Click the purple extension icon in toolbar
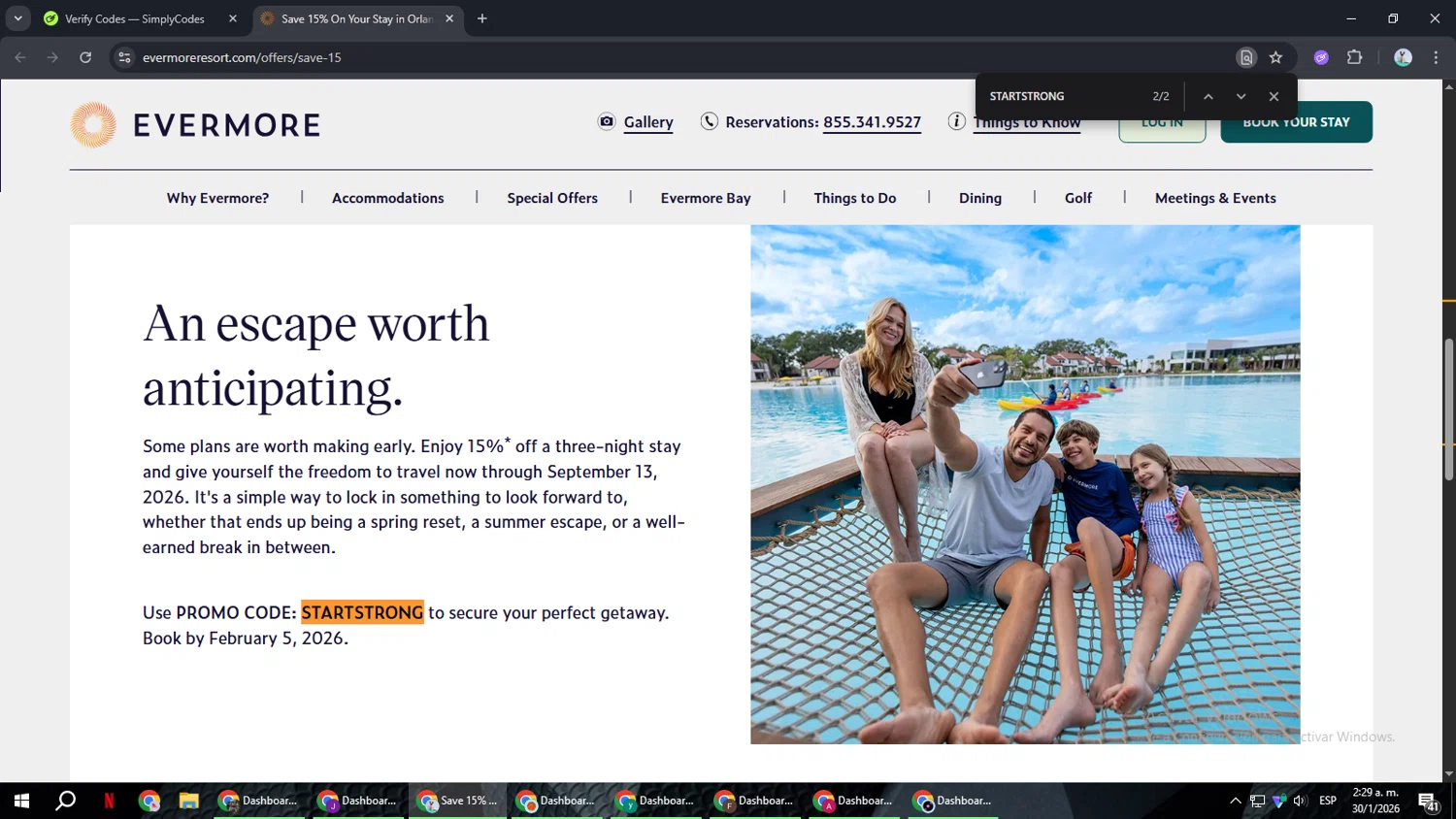 pyautogui.click(x=1321, y=57)
